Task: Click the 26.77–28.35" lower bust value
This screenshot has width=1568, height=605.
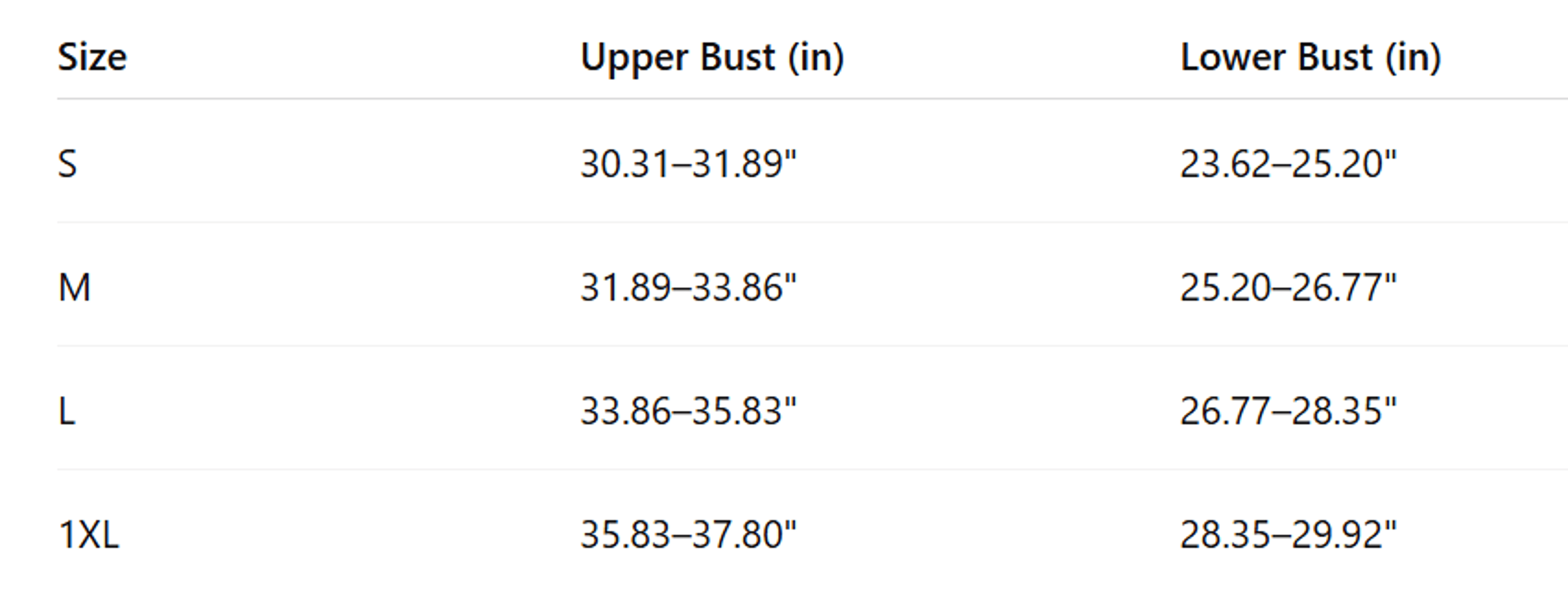Action: tap(1288, 411)
